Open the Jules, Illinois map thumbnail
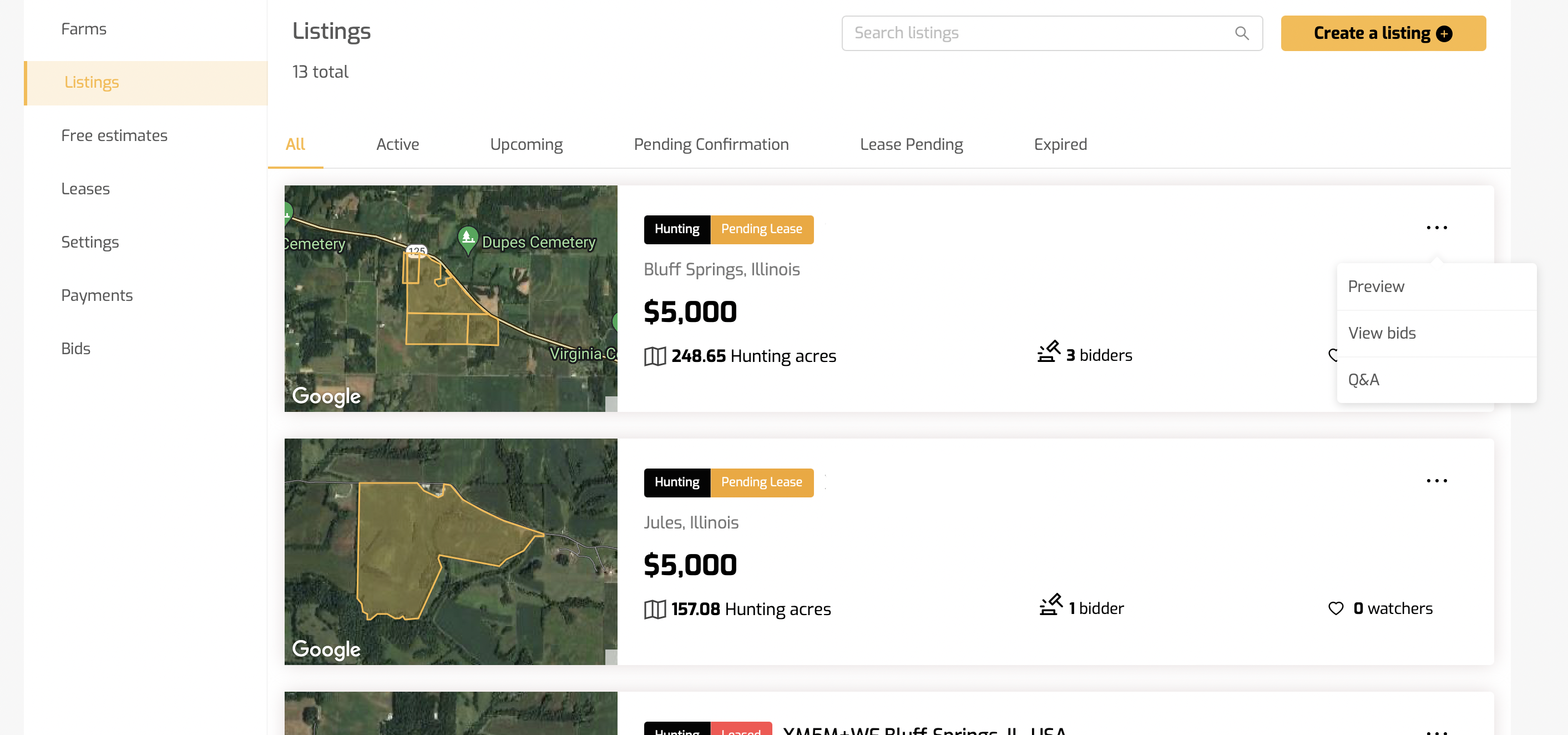Screen dimensions: 1568x735 point(451,551)
